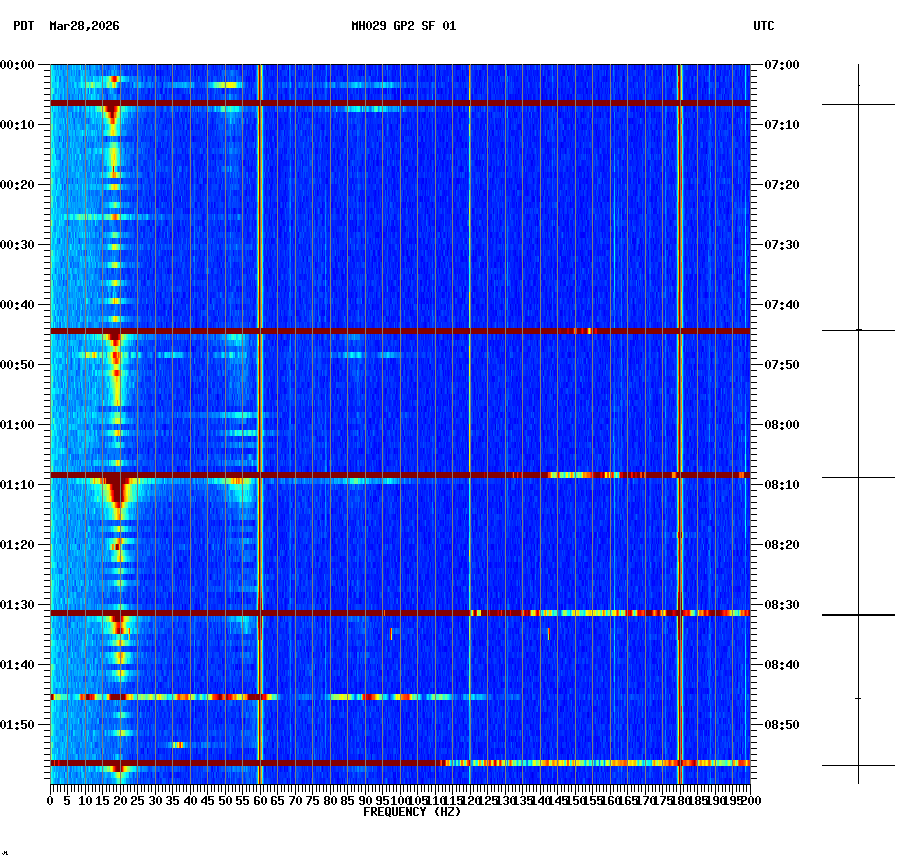
Task: Click the 100 Hz frequency tick label
Action: (x=400, y=800)
